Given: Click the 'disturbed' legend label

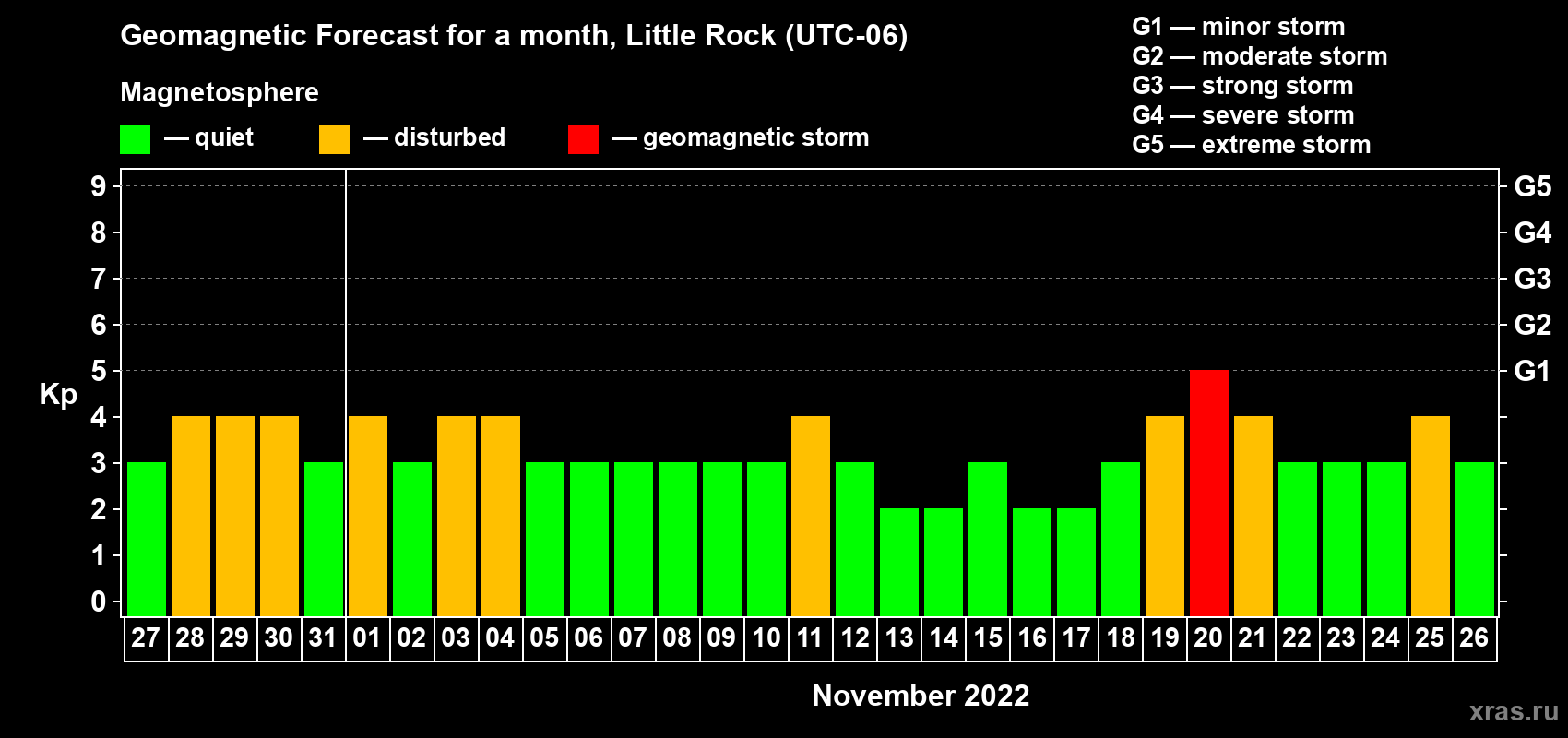Looking at the screenshot, I should click(449, 137).
